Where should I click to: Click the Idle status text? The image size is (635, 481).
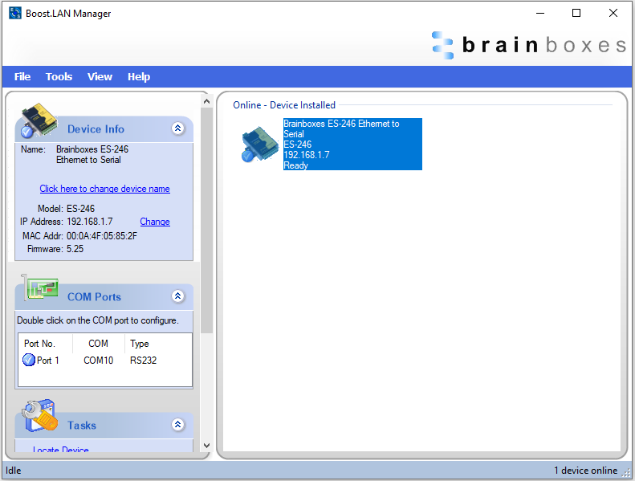point(13,470)
